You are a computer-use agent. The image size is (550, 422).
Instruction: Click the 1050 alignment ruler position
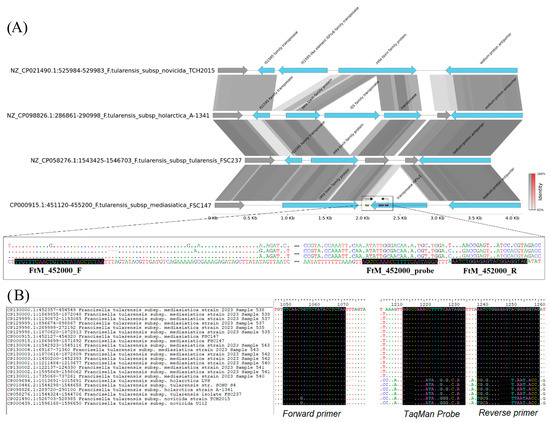[x=287, y=304]
